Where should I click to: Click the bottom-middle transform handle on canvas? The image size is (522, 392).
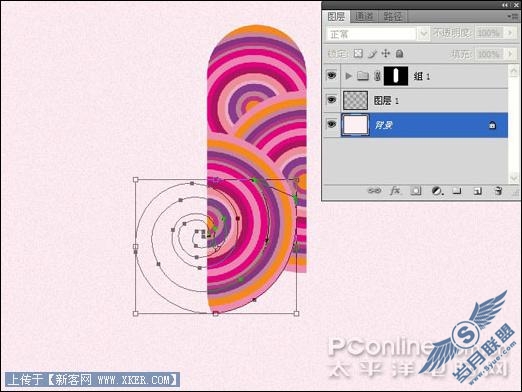[x=216, y=313]
